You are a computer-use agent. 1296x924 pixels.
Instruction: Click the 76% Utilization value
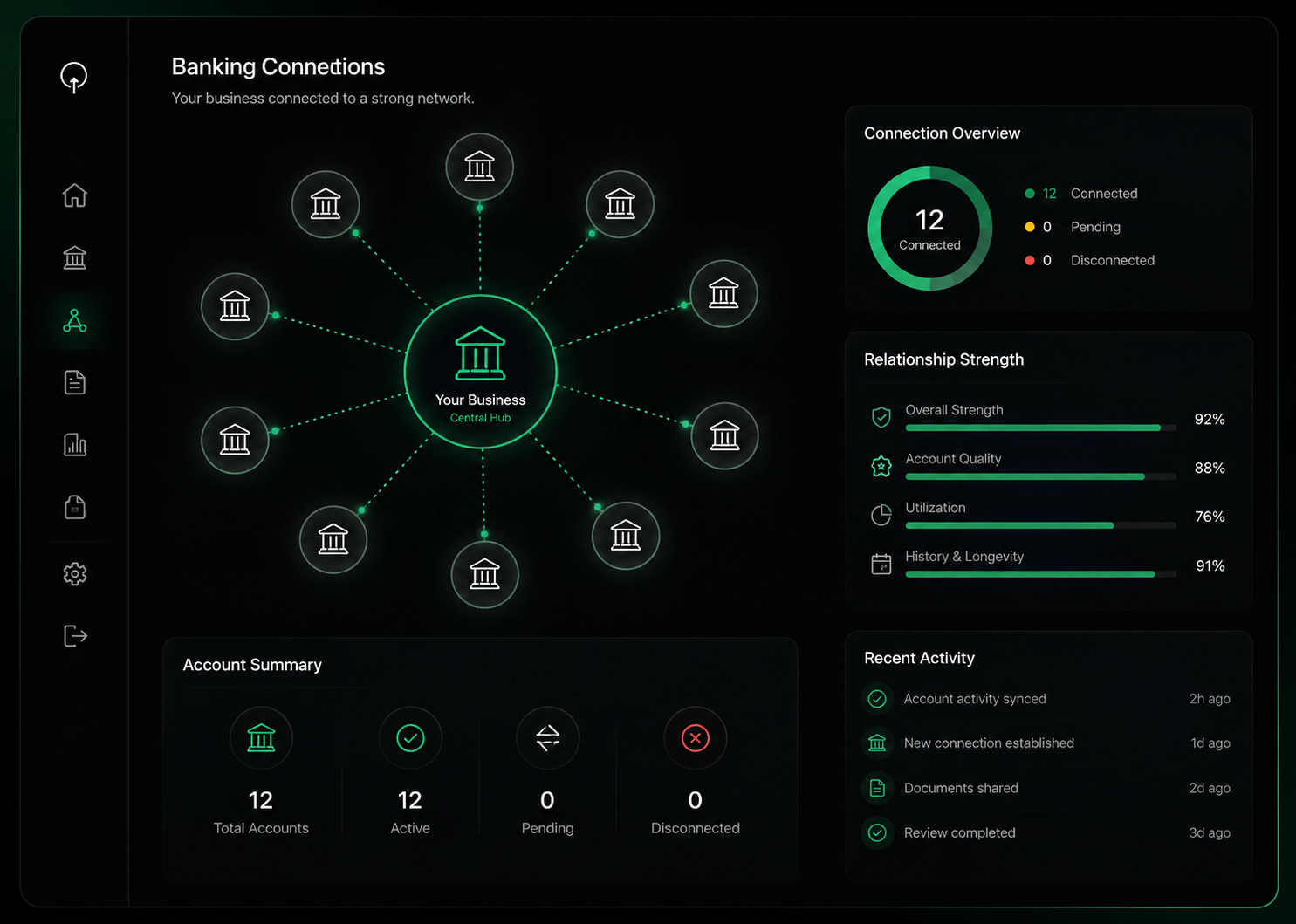tap(1210, 517)
